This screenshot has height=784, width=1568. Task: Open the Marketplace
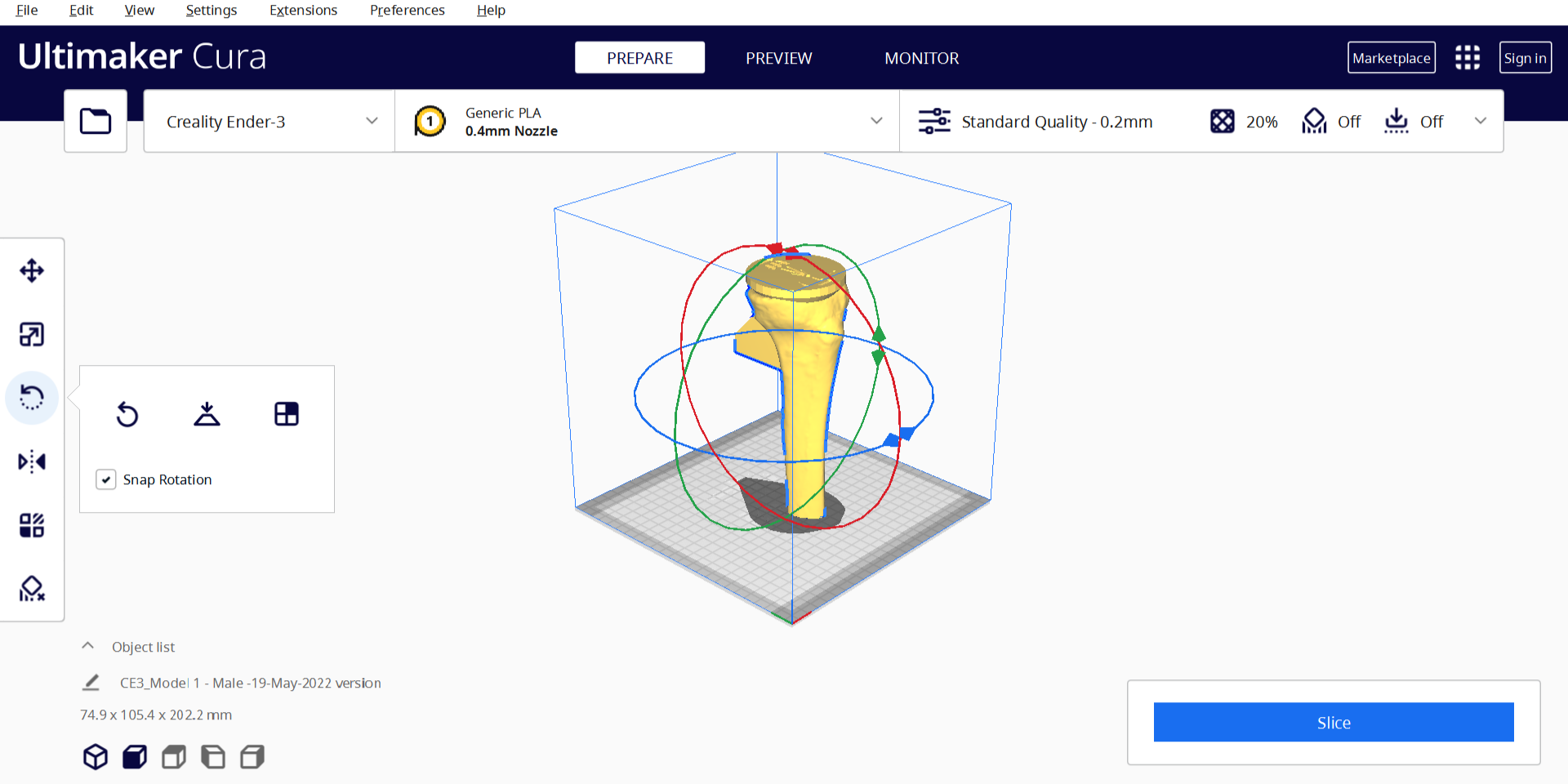(1391, 58)
